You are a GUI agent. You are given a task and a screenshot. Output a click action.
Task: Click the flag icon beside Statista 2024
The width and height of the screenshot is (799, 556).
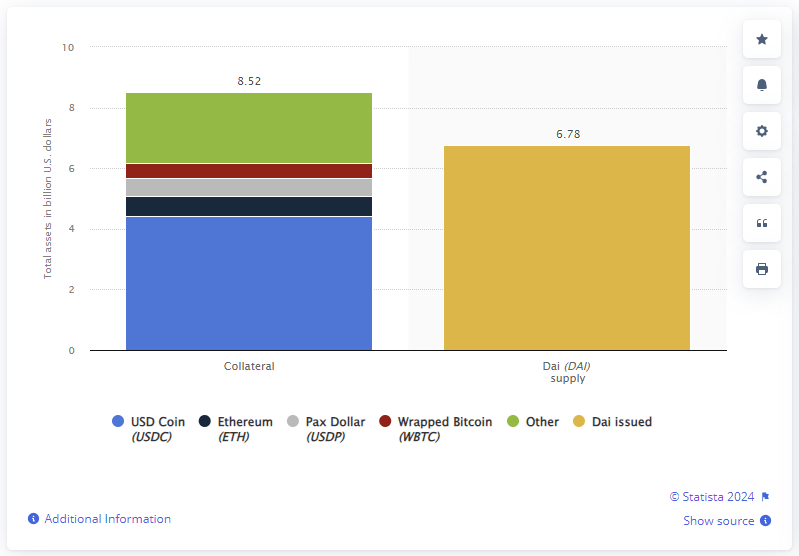pyautogui.click(x=765, y=496)
